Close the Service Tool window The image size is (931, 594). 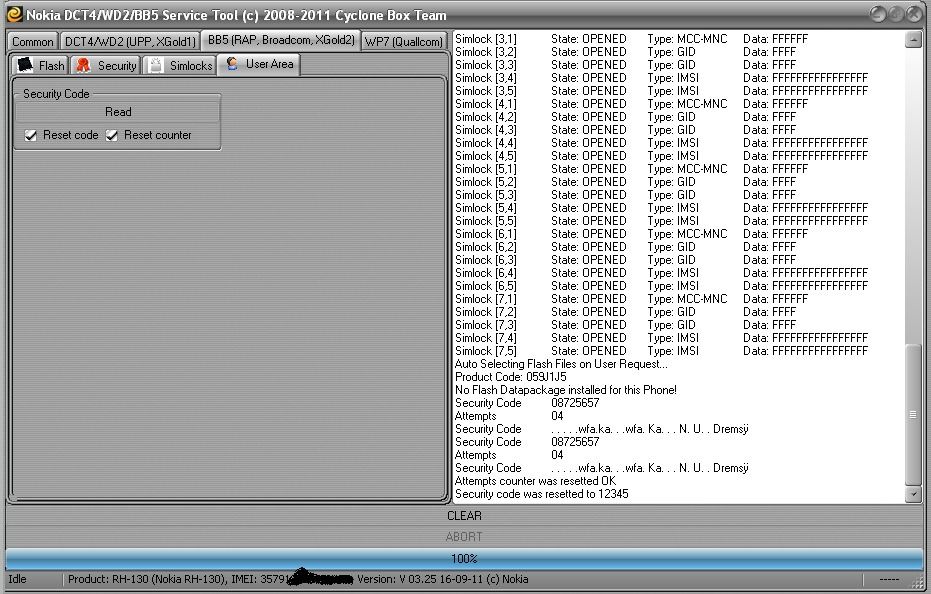(915, 14)
